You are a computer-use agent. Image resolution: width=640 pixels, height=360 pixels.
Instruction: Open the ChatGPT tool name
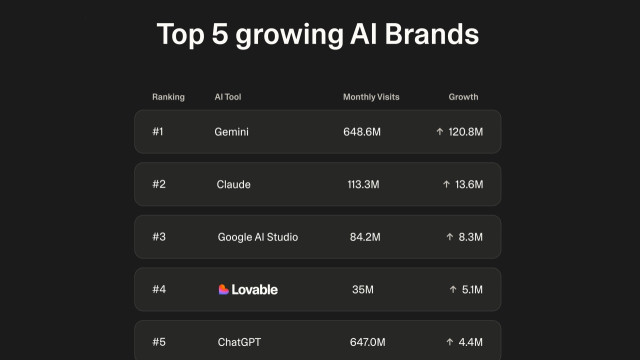tap(239, 342)
